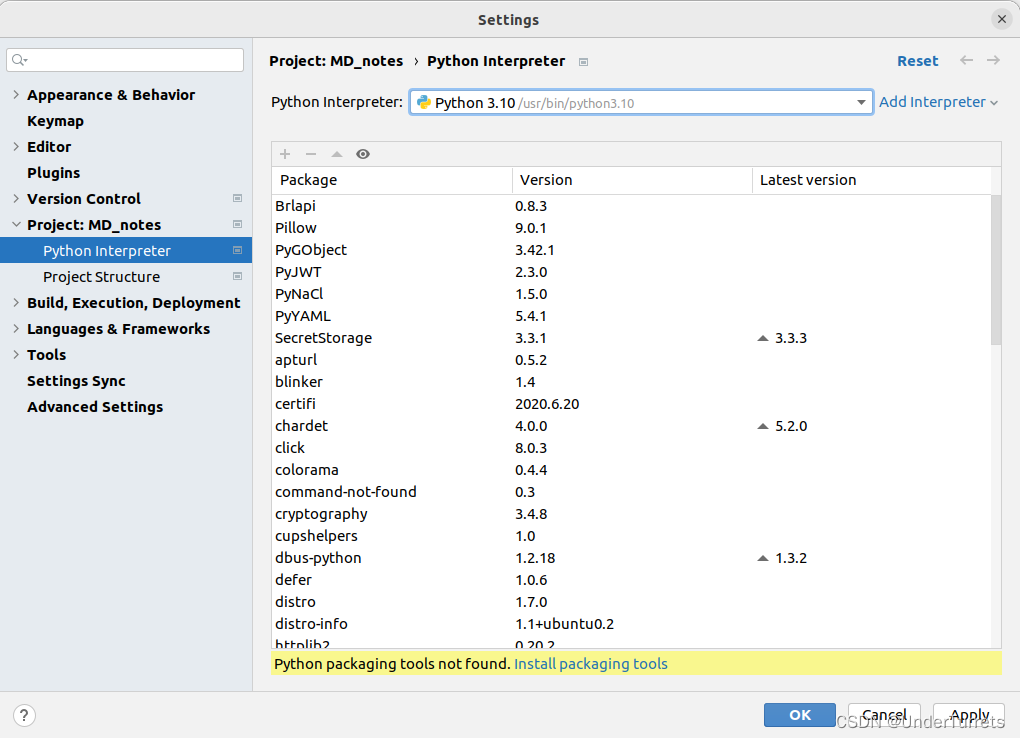The width and height of the screenshot is (1020, 738).
Task: Click the package list vertical scrollbar
Action: point(996,270)
